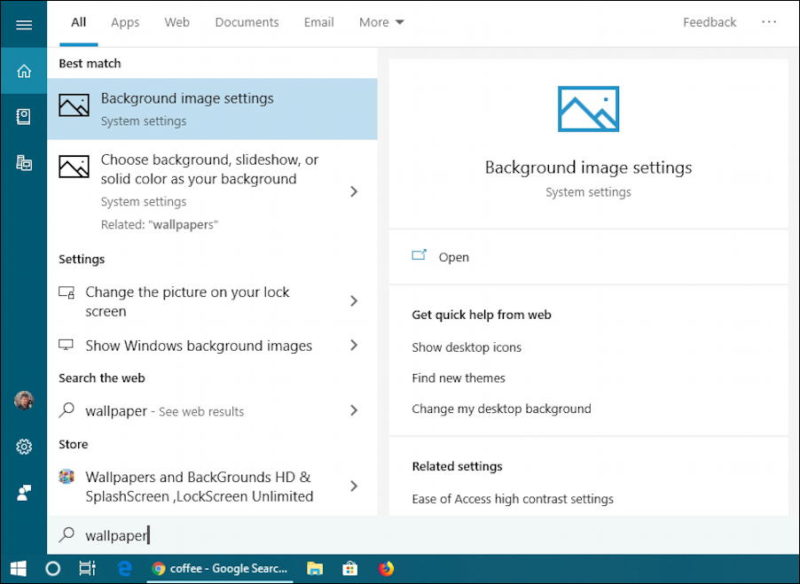This screenshot has height=584, width=800.
Task: Open the search panel hamburger menu
Action: 25,25
